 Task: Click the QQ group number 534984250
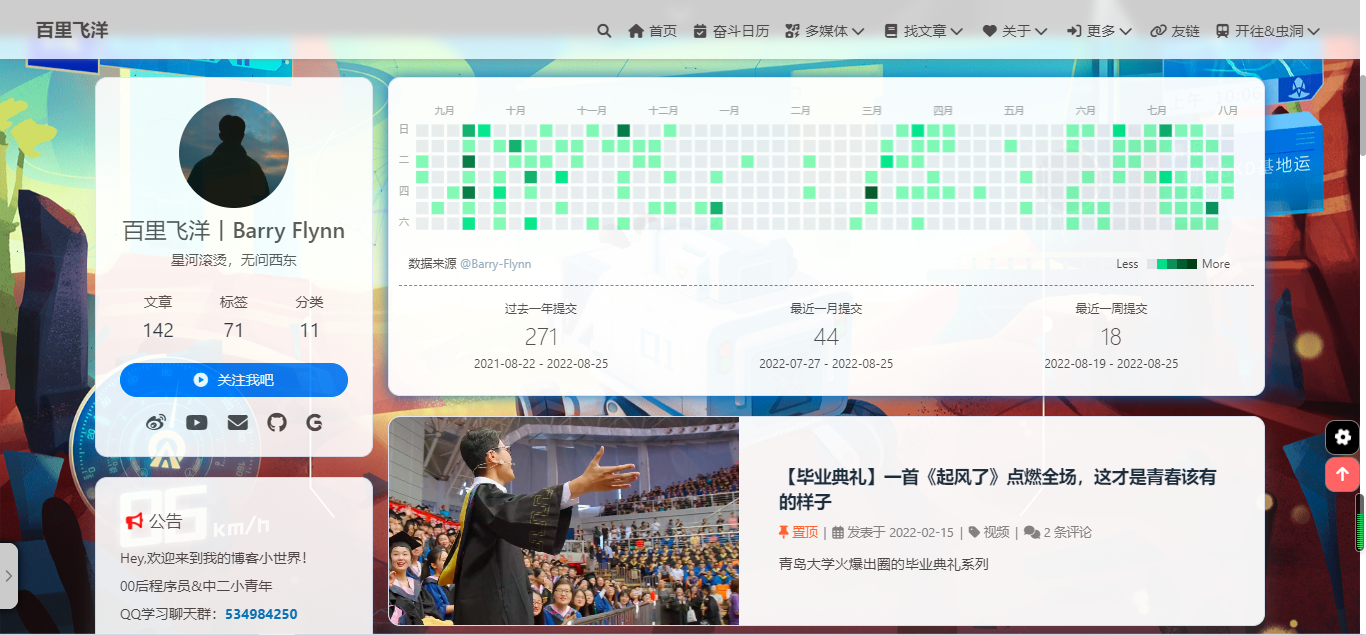(x=261, y=614)
